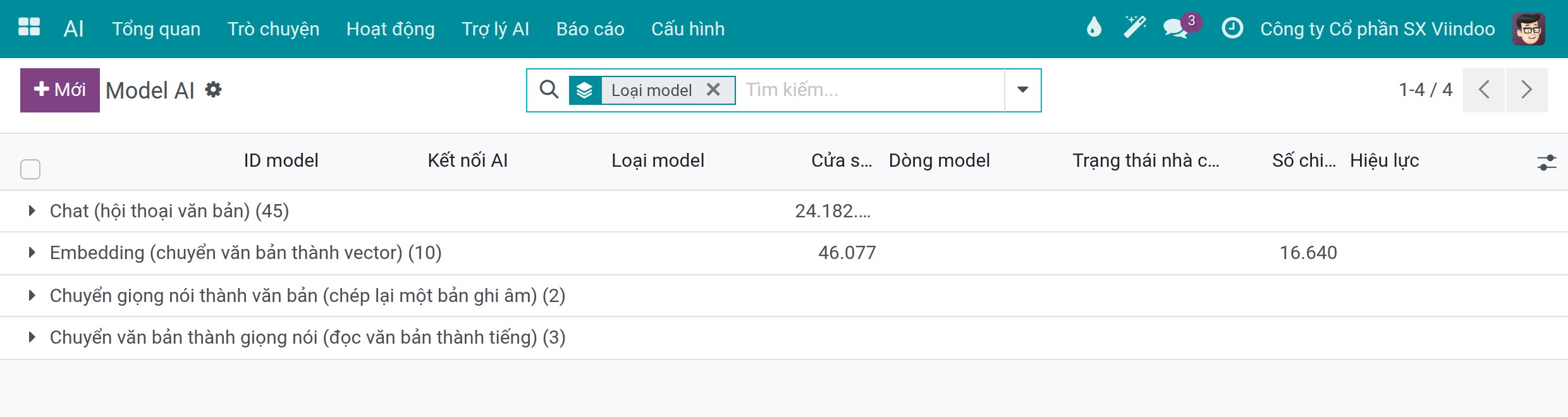Toggle the select-all records checkbox
Screen dimensions: 1568x417
coord(30,169)
